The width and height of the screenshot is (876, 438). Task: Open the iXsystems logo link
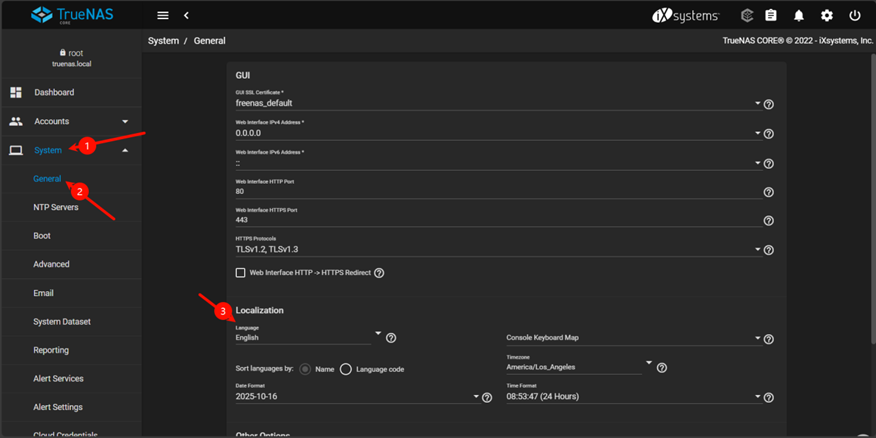[x=685, y=16]
